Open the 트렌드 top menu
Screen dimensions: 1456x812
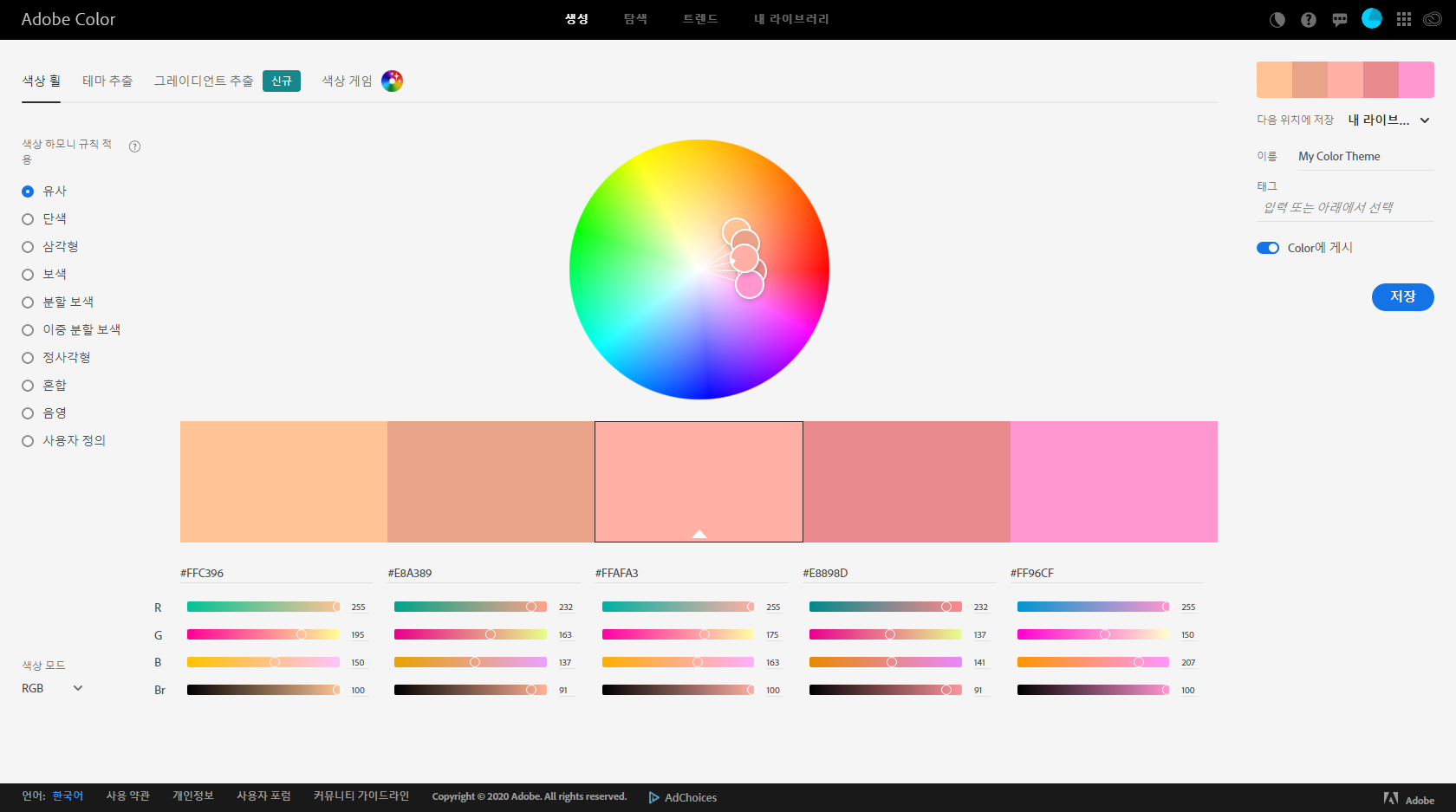pos(700,19)
